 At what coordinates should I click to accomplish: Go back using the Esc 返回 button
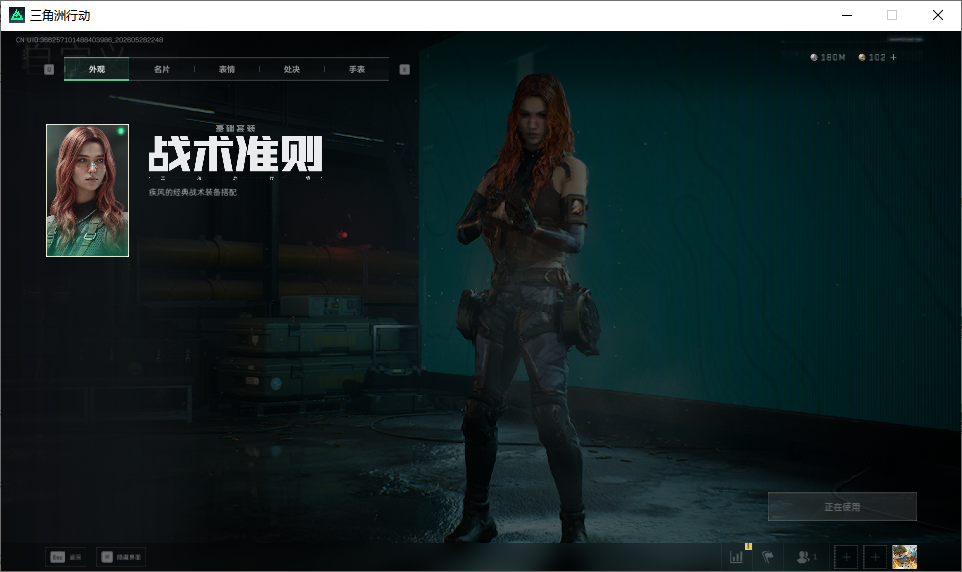point(66,557)
